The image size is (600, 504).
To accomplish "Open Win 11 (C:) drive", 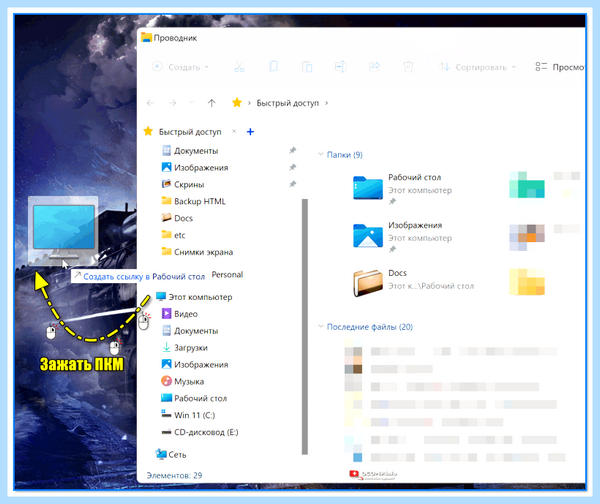I will tap(194, 415).
